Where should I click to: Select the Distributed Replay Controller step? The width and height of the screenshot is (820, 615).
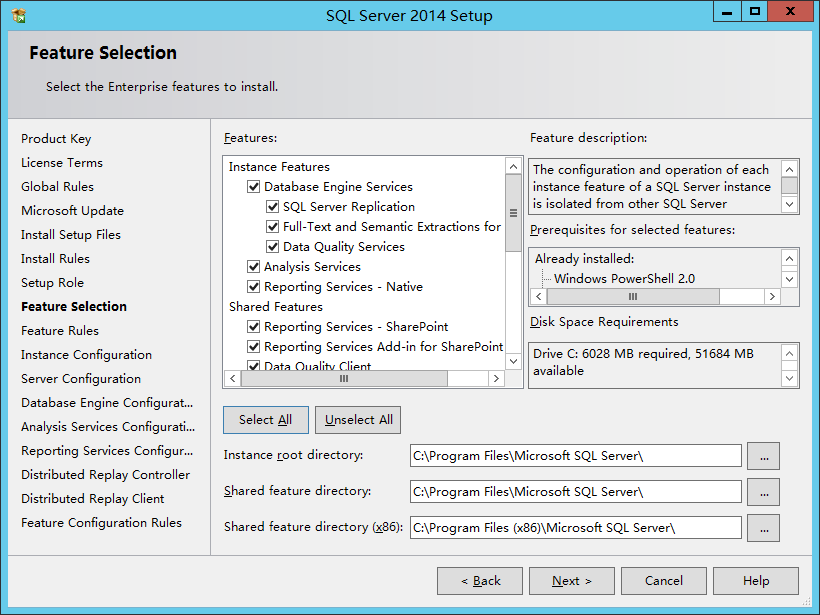click(x=106, y=475)
